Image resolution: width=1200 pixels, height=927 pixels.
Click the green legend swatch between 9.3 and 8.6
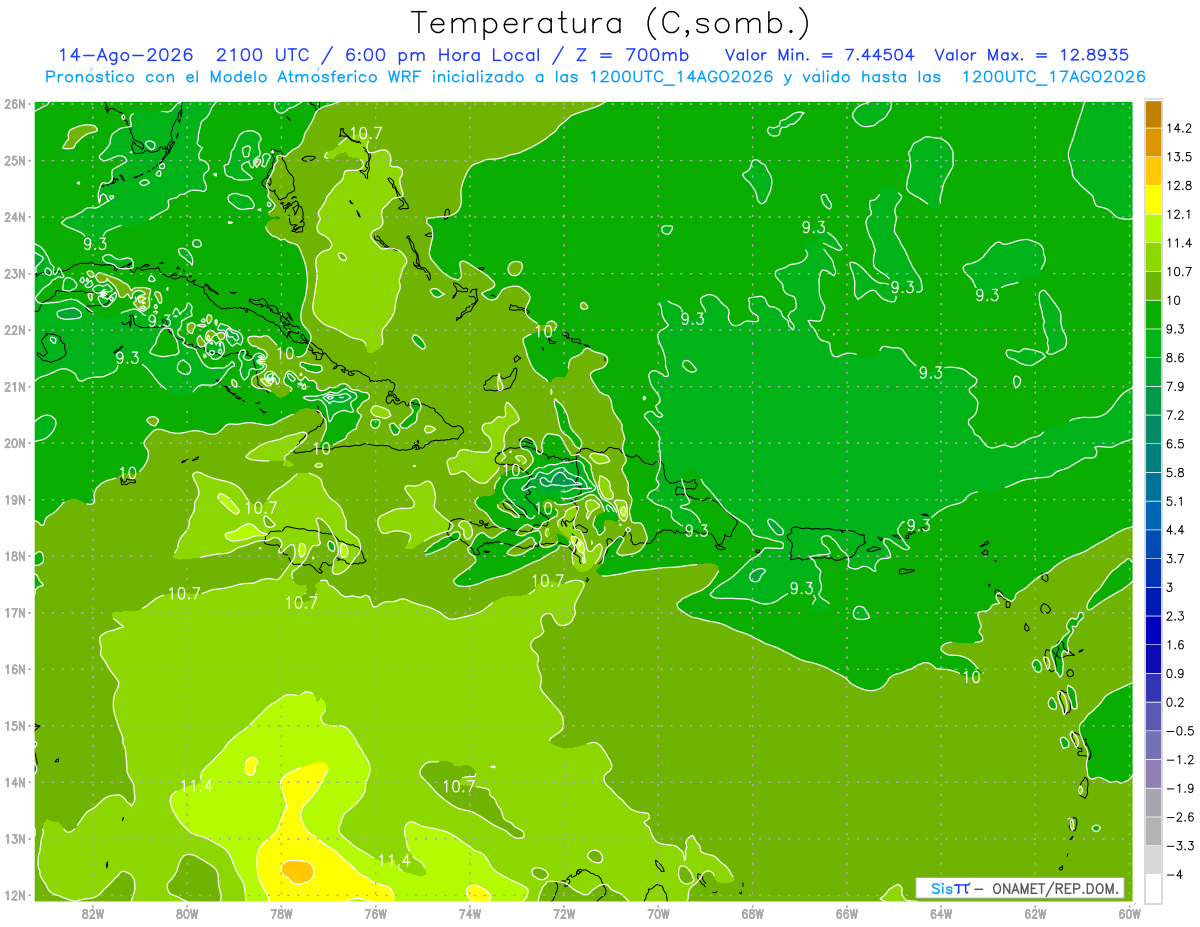click(1152, 344)
